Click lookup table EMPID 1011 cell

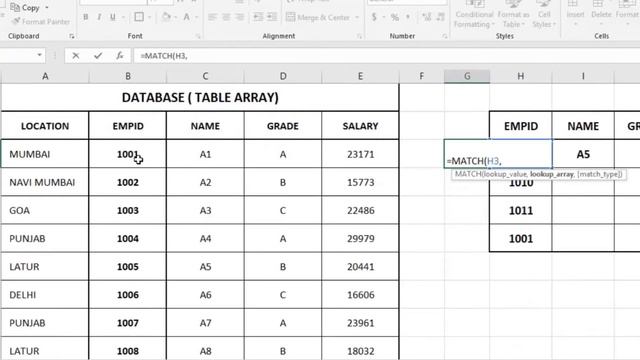click(521, 211)
